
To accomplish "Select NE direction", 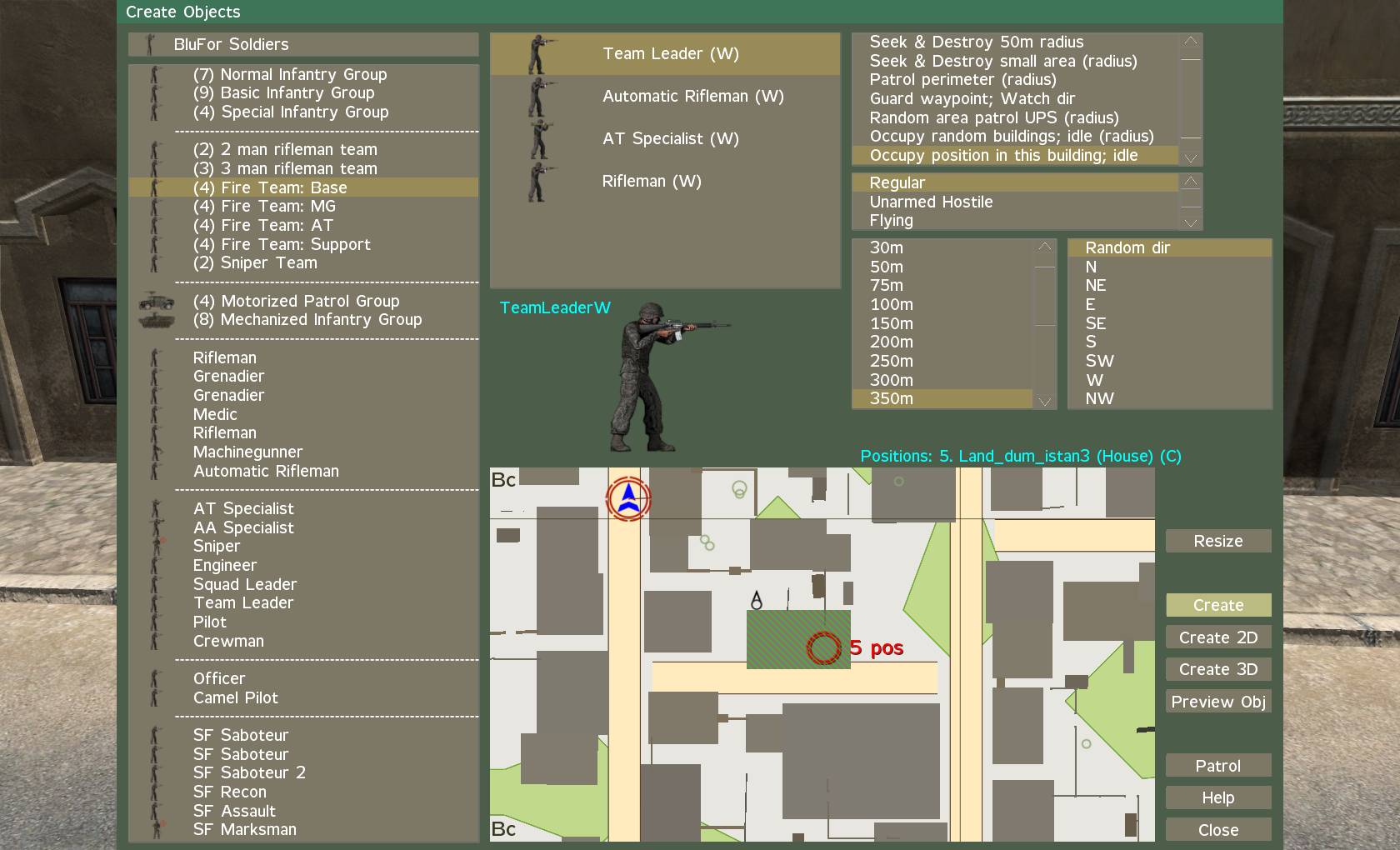I will pos(1170,285).
